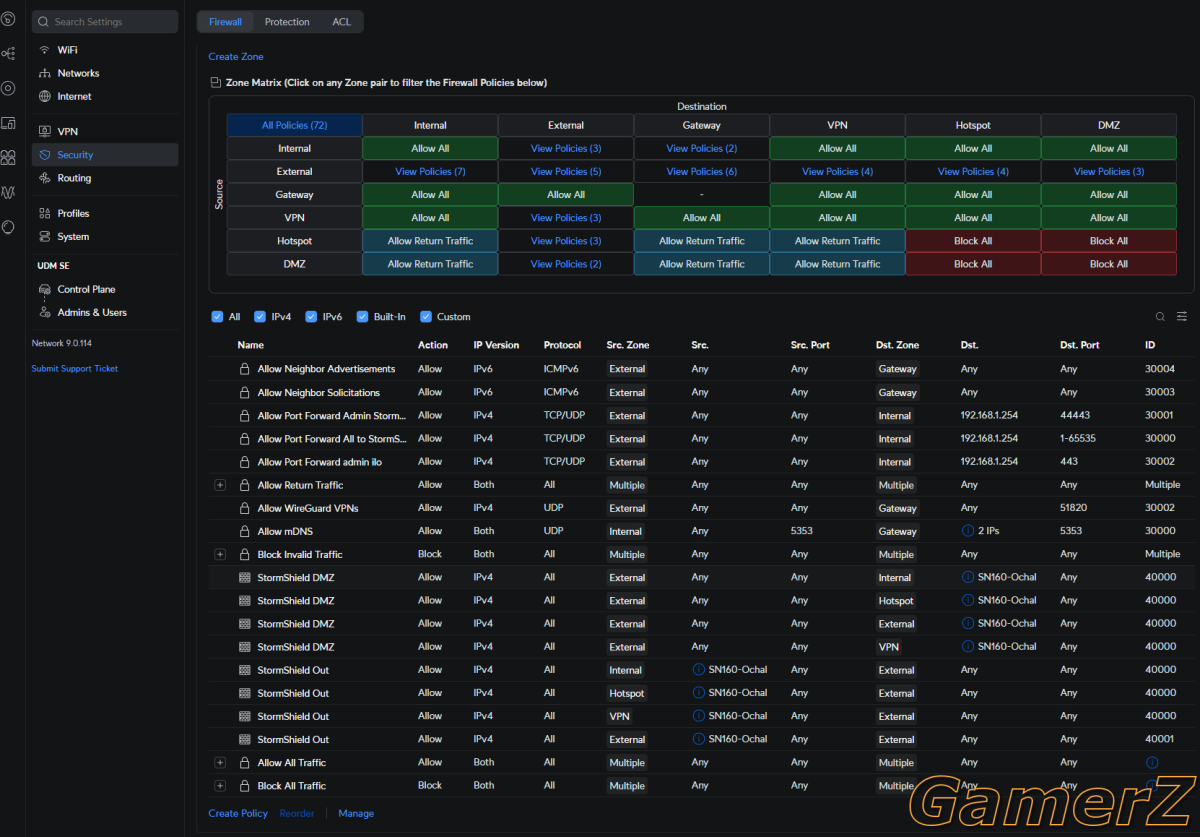Switch to the Protection tab
The width and height of the screenshot is (1200, 837).
click(287, 22)
